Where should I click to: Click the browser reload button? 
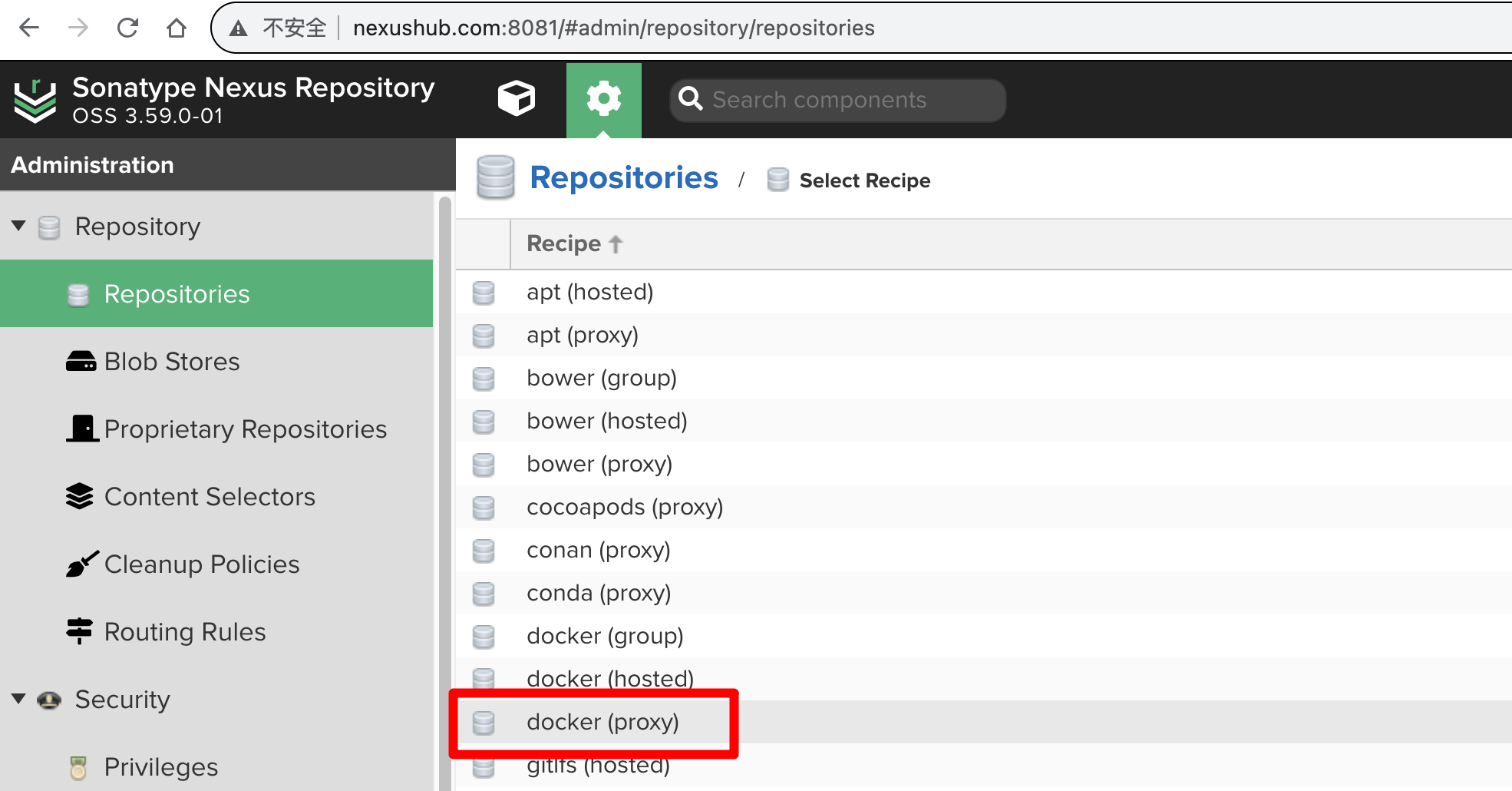[x=127, y=28]
